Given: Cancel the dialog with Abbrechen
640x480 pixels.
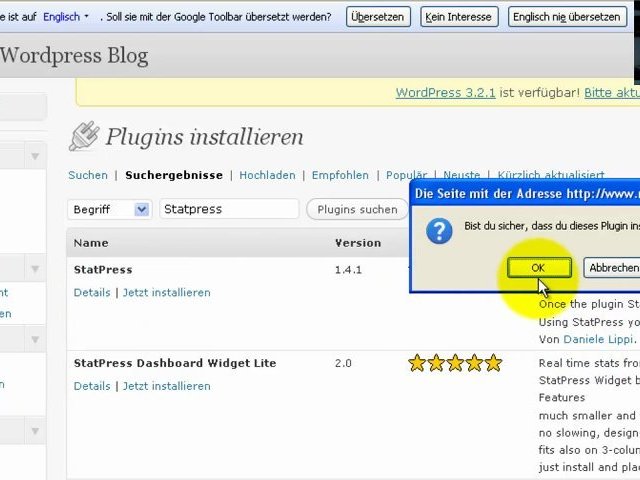Looking at the screenshot, I should click(x=614, y=268).
